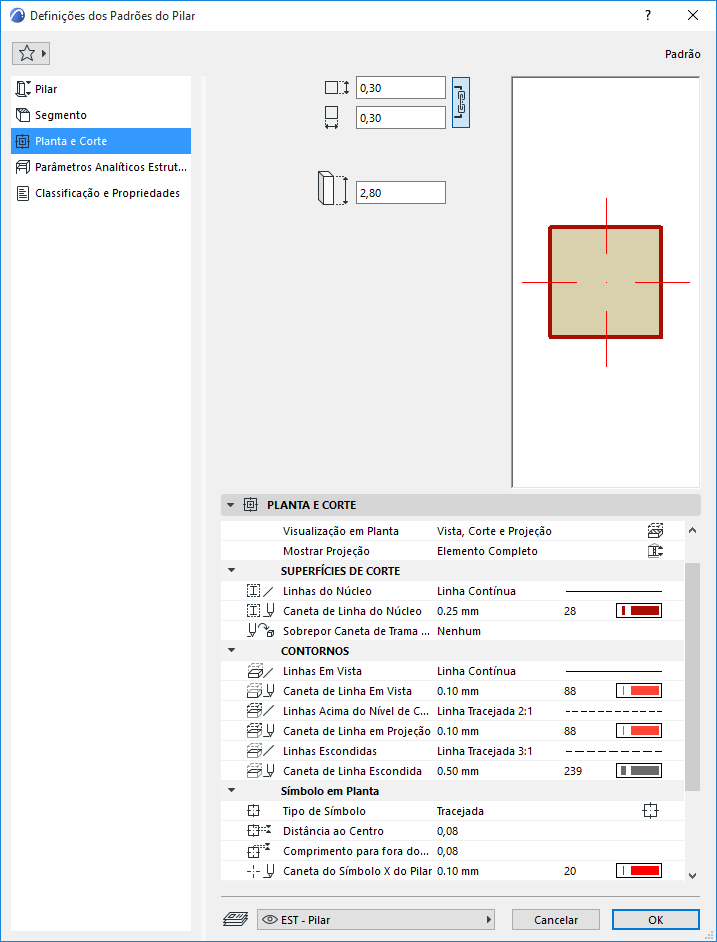This screenshot has height=942, width=717.
Task: Click the Cancelar button
Action: tap(556, 920)
